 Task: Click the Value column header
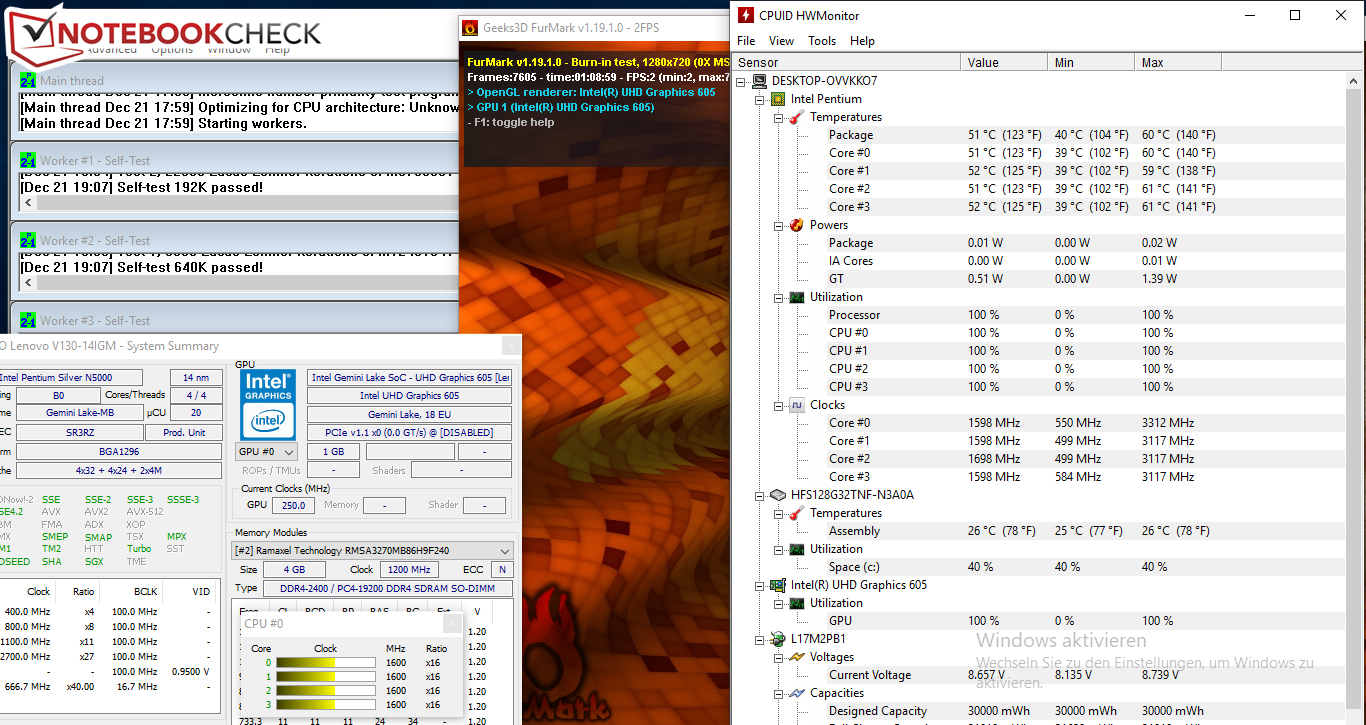point(1004,62)
